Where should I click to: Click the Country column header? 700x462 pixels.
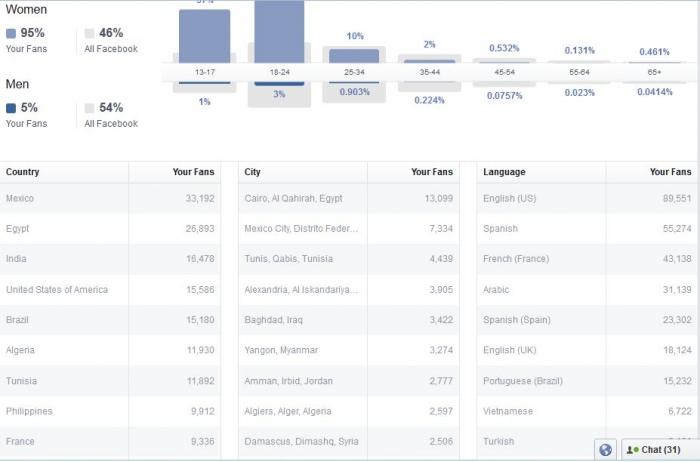click(x=22, y=172)
